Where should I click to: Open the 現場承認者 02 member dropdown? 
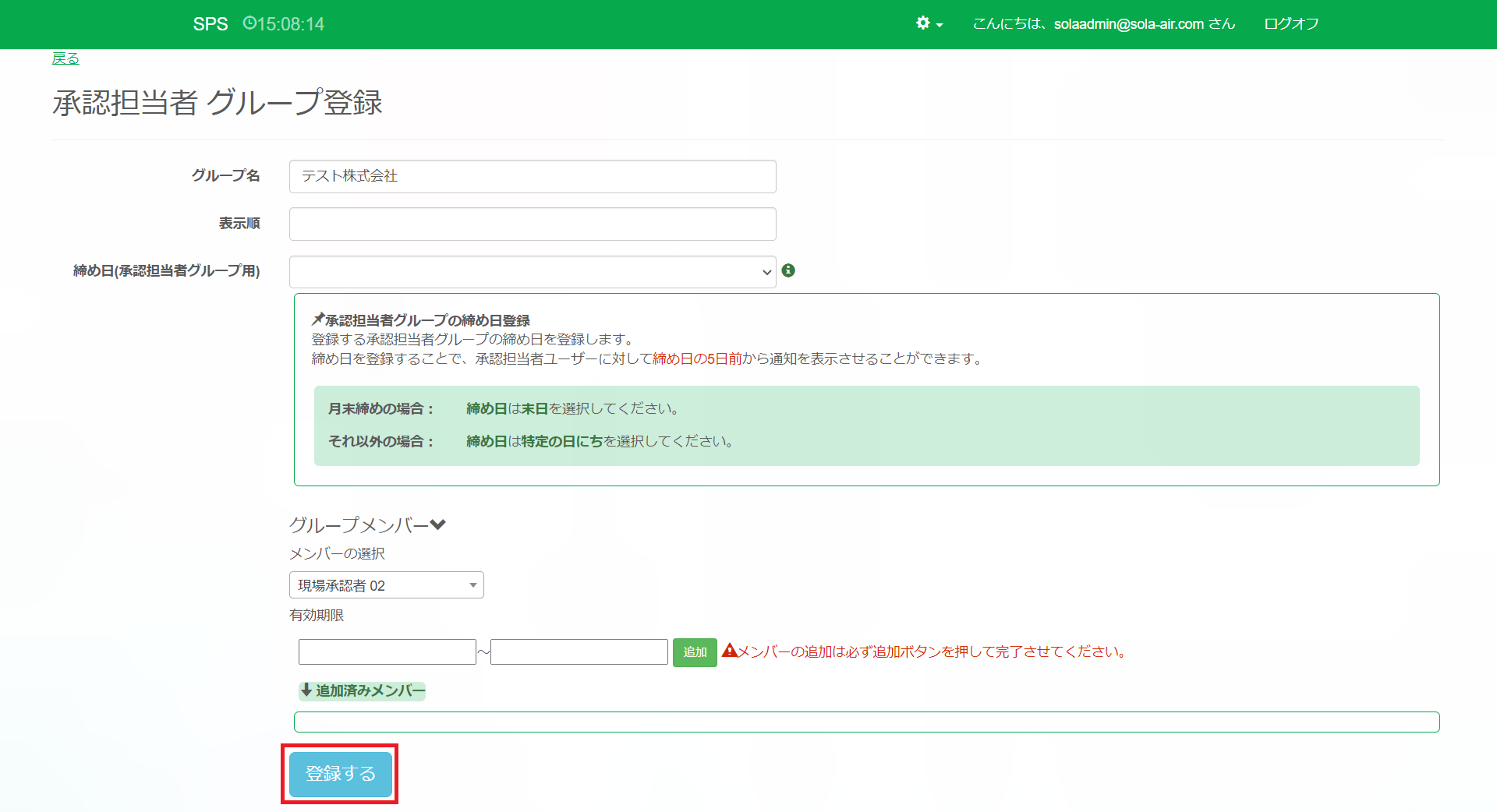coord(386,585)
